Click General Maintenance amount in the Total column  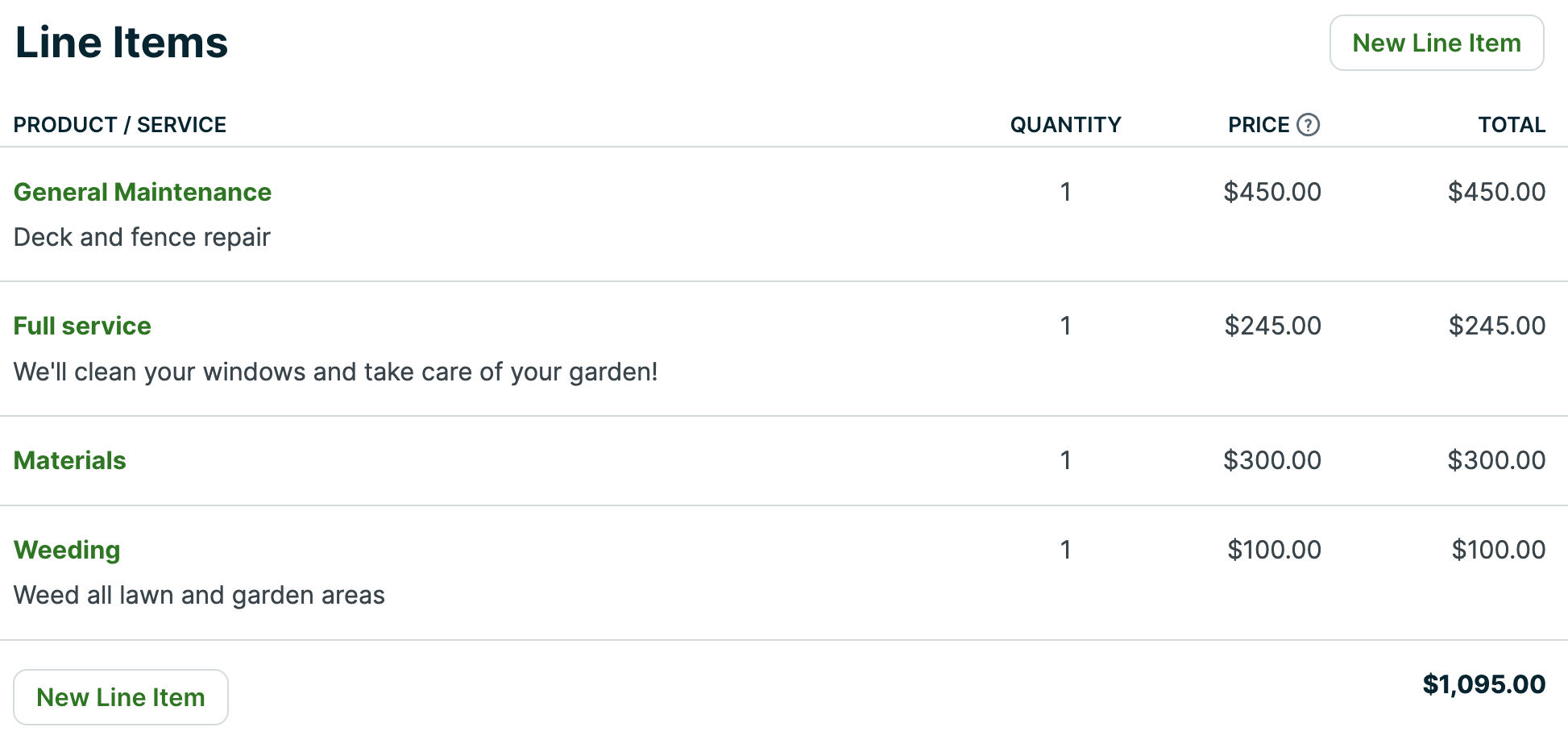tap(1496, 192)
